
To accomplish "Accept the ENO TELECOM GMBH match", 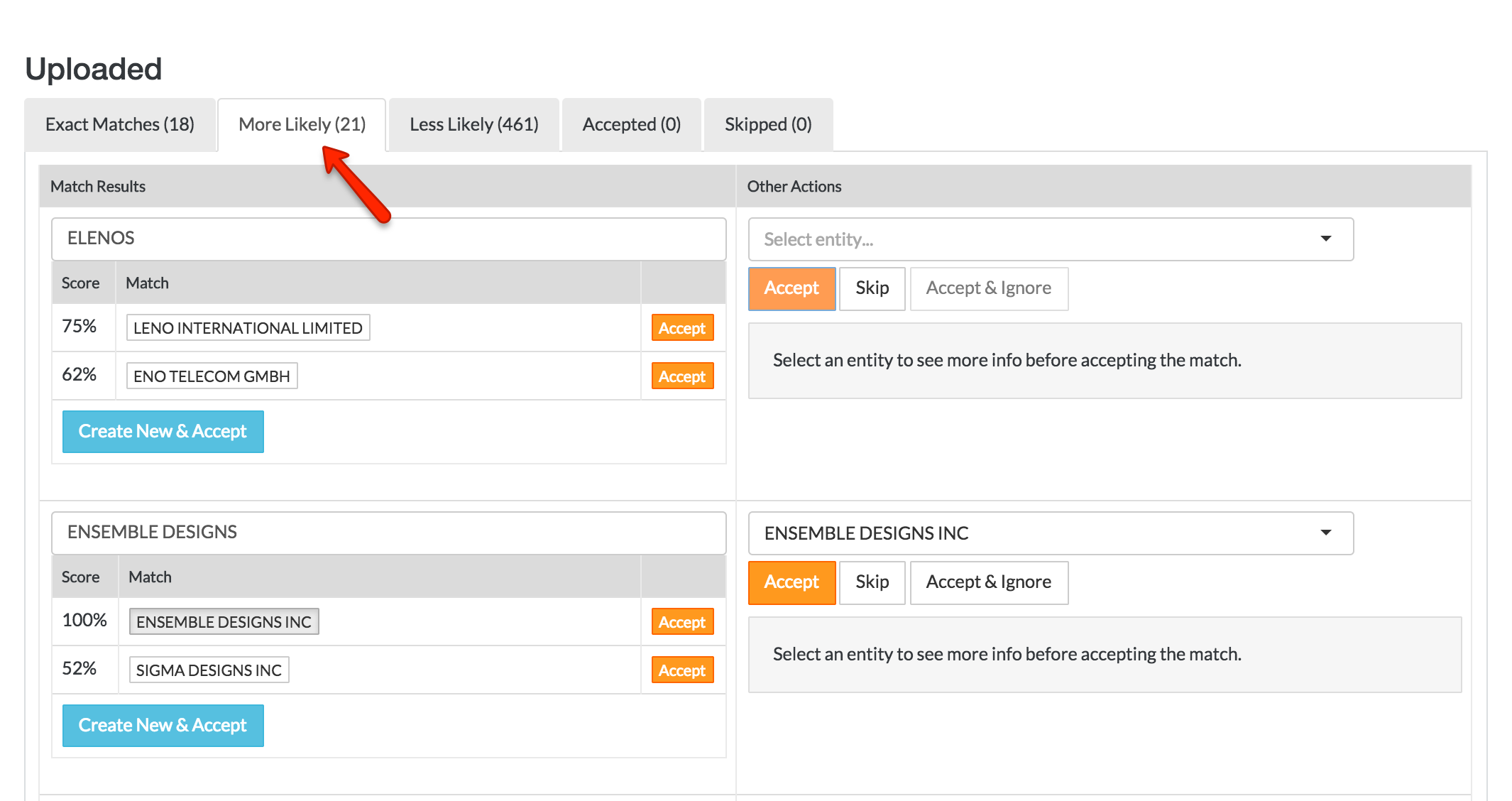I will tap(681, 376).
